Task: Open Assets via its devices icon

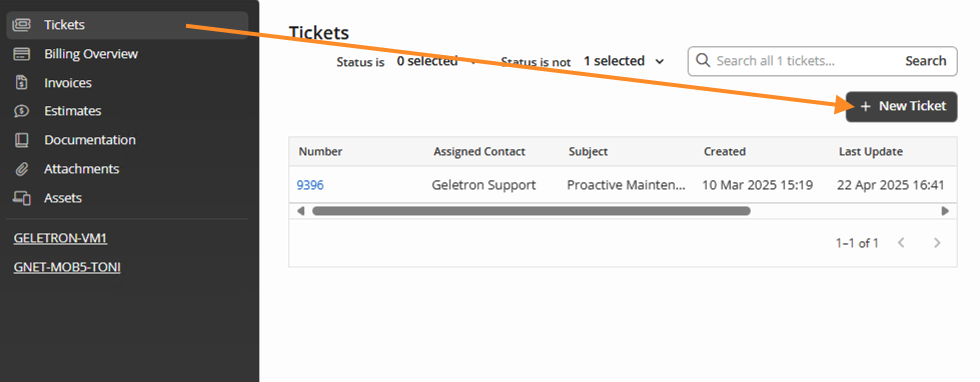Action: (x=22, y=198)
